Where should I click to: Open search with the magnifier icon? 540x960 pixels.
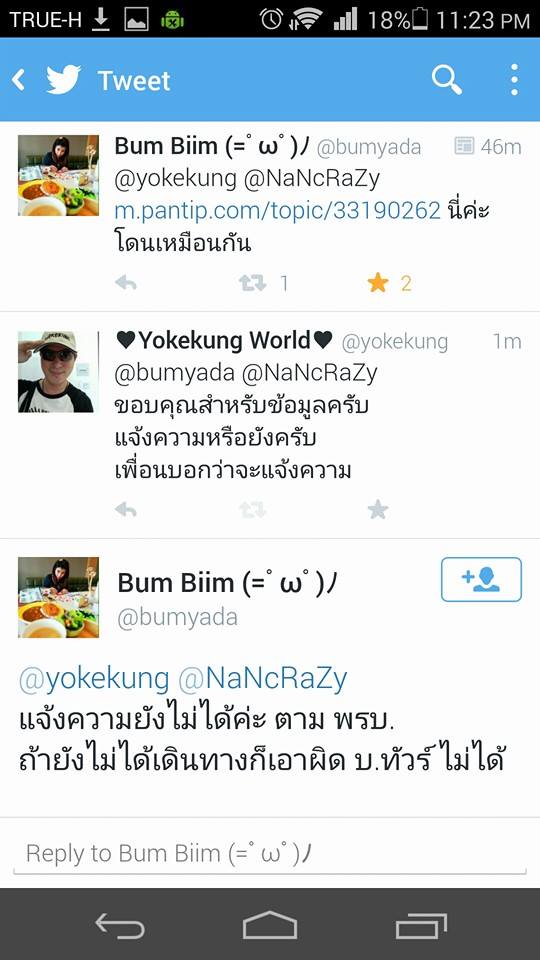pyautogui.click(x=446, y=80)
